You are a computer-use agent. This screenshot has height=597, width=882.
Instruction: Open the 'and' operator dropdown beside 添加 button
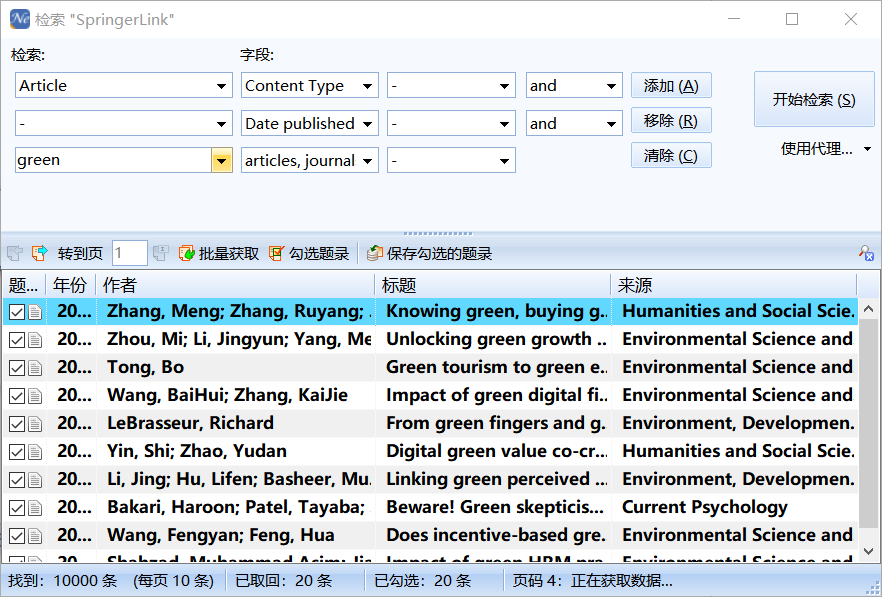(611, 86)
